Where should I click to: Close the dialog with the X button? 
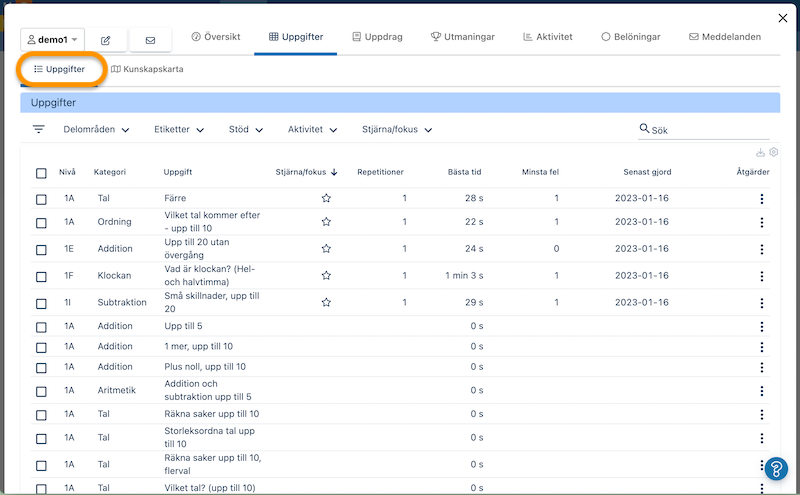pyautogui.click(x=783, y=17)
